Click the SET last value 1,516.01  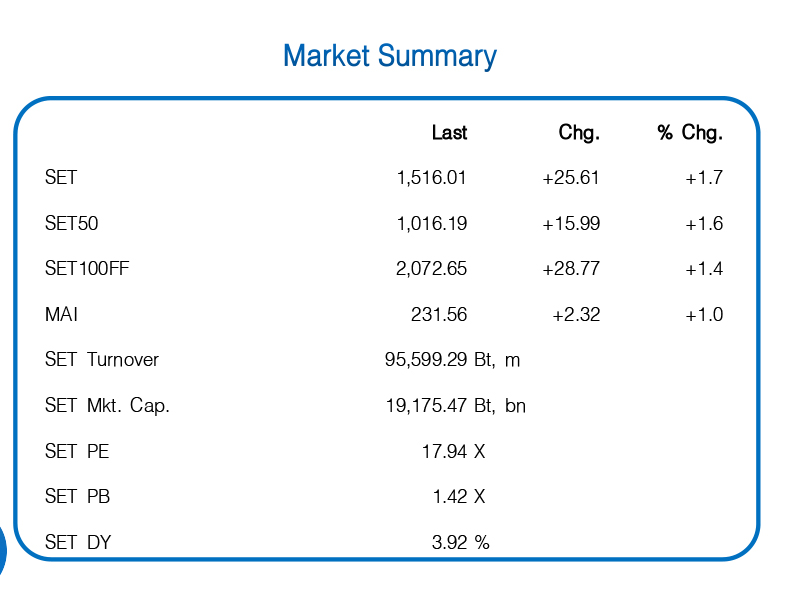coord(431,178)
